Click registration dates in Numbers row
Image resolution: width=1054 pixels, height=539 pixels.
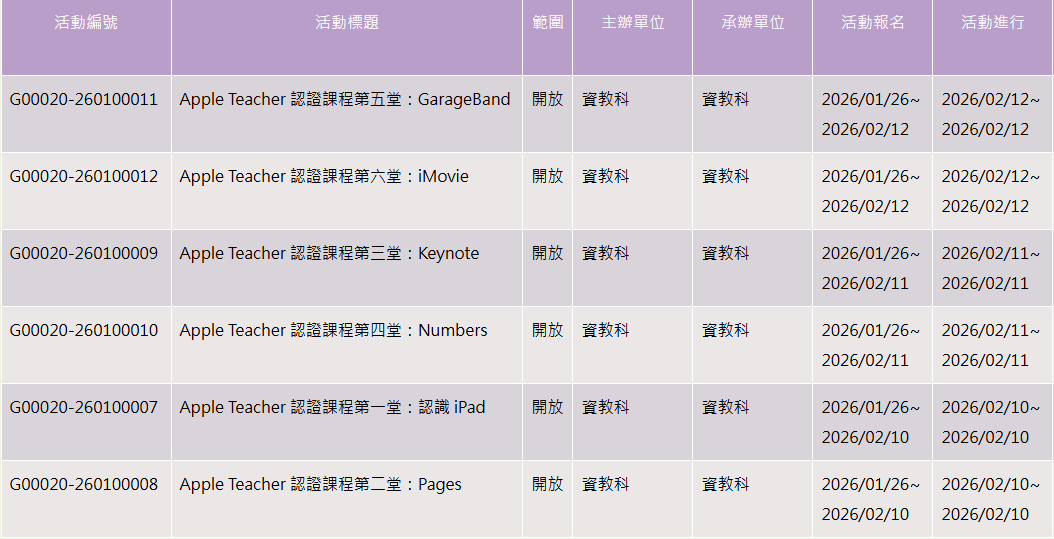tap(871, 345)
